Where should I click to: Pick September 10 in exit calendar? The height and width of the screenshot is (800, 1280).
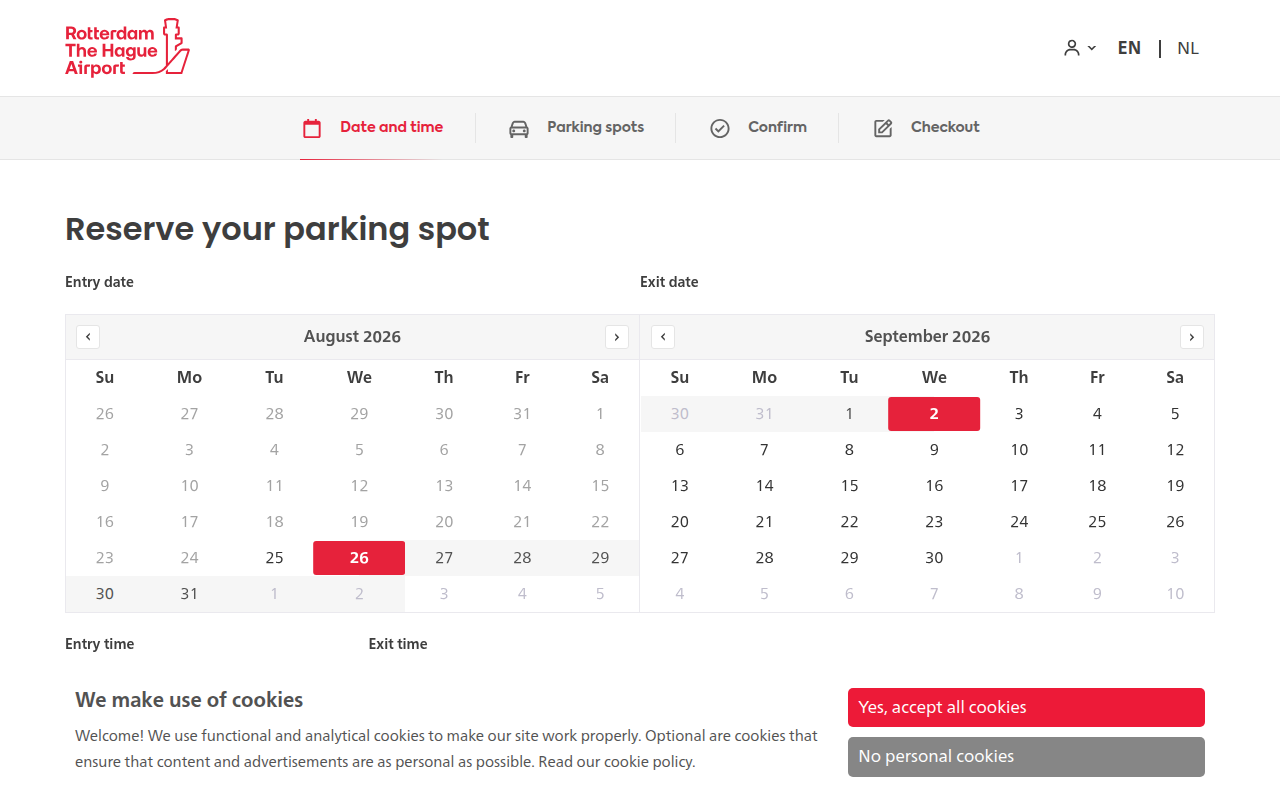(1019, 450)
